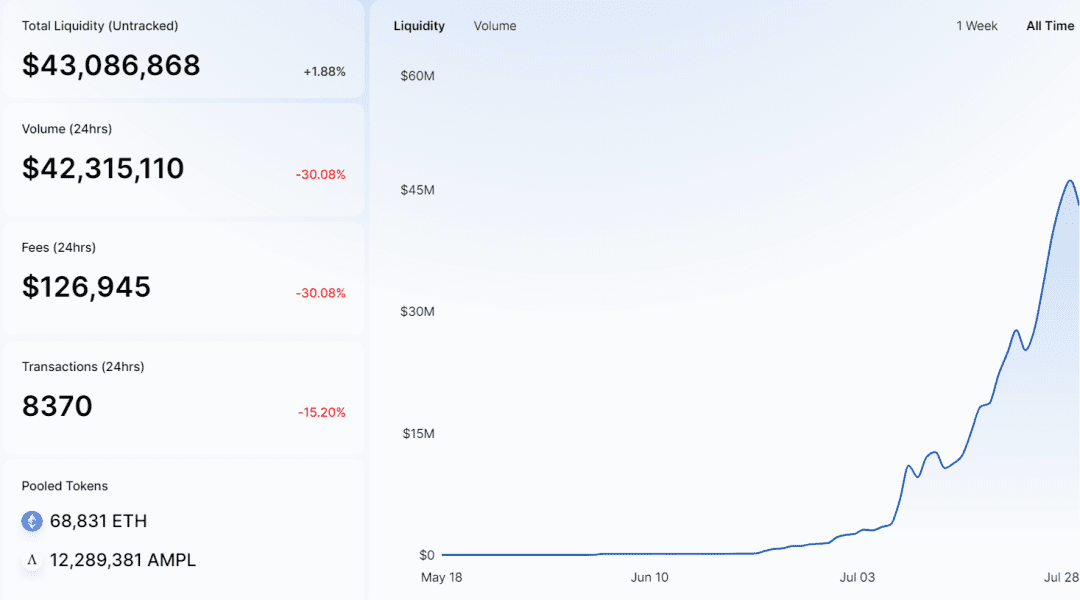This screenshot has height=600, width=1080.
Task: Click the liquidity chart peak near Jul 28
Action: click(x=1070, y=181)
